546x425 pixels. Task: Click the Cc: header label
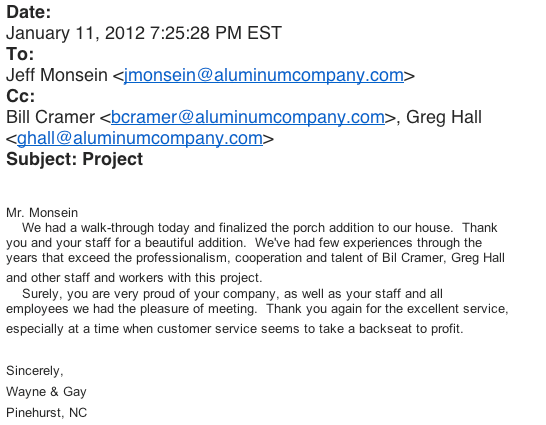(21, 96)
